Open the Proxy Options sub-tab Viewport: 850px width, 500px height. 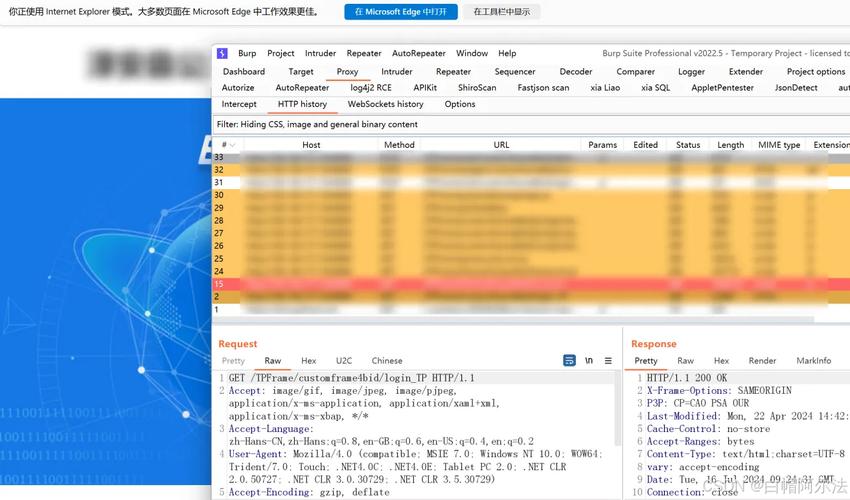click(x=460, y=104)
